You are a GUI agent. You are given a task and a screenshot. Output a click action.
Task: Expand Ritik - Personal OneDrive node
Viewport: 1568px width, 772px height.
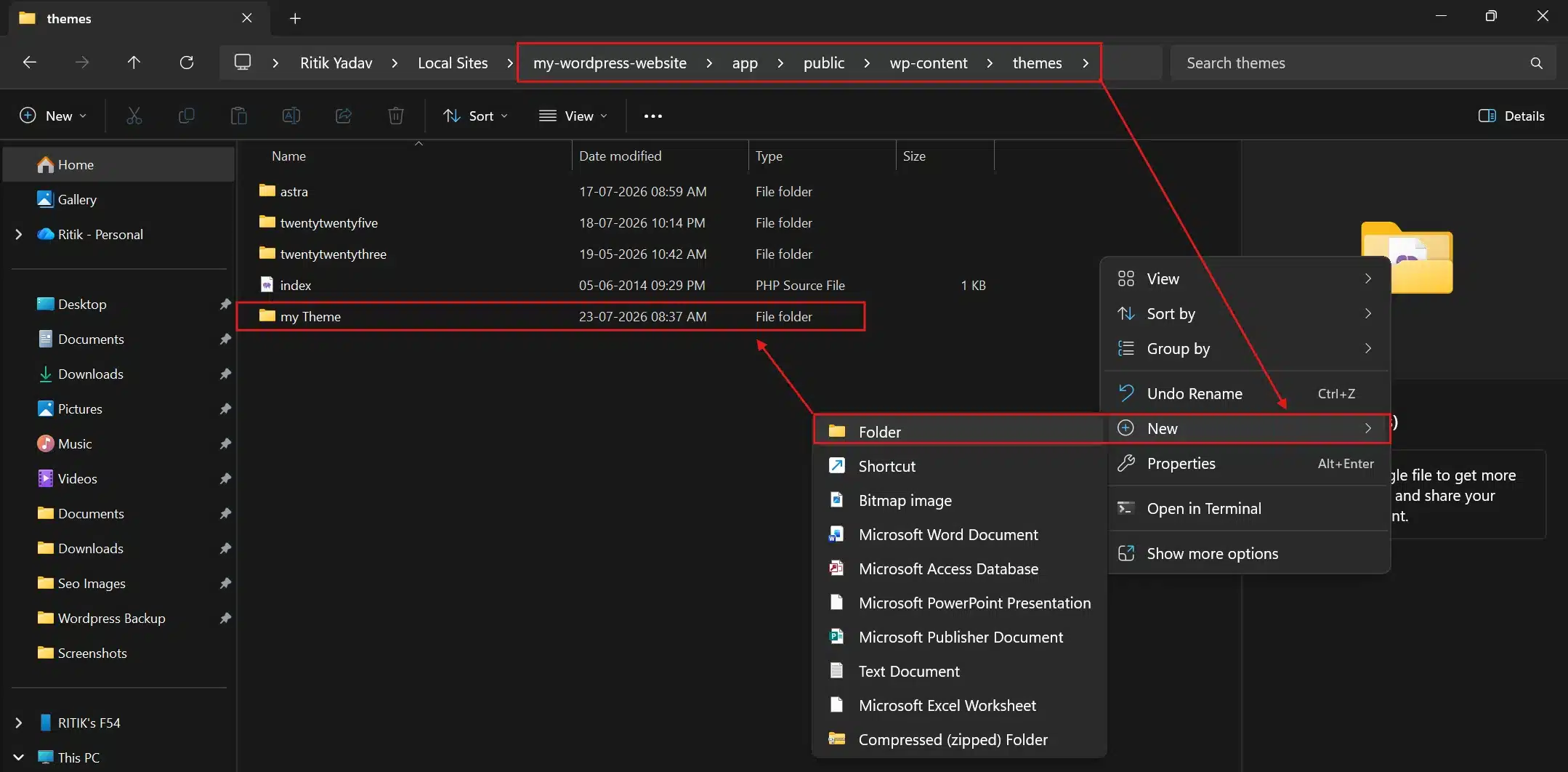[19, 234]
